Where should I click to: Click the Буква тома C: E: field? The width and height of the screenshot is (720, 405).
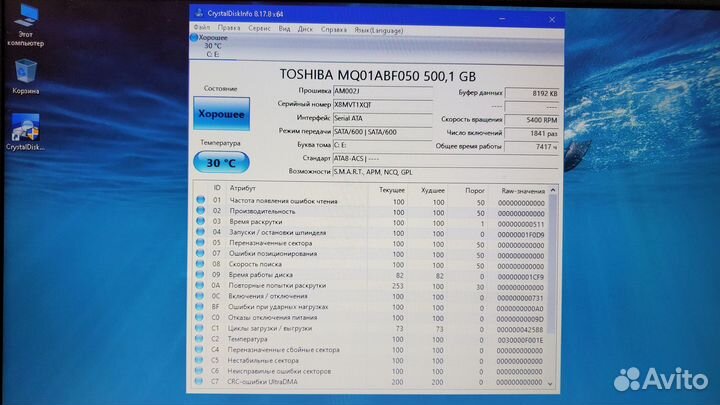coord(382,145)
